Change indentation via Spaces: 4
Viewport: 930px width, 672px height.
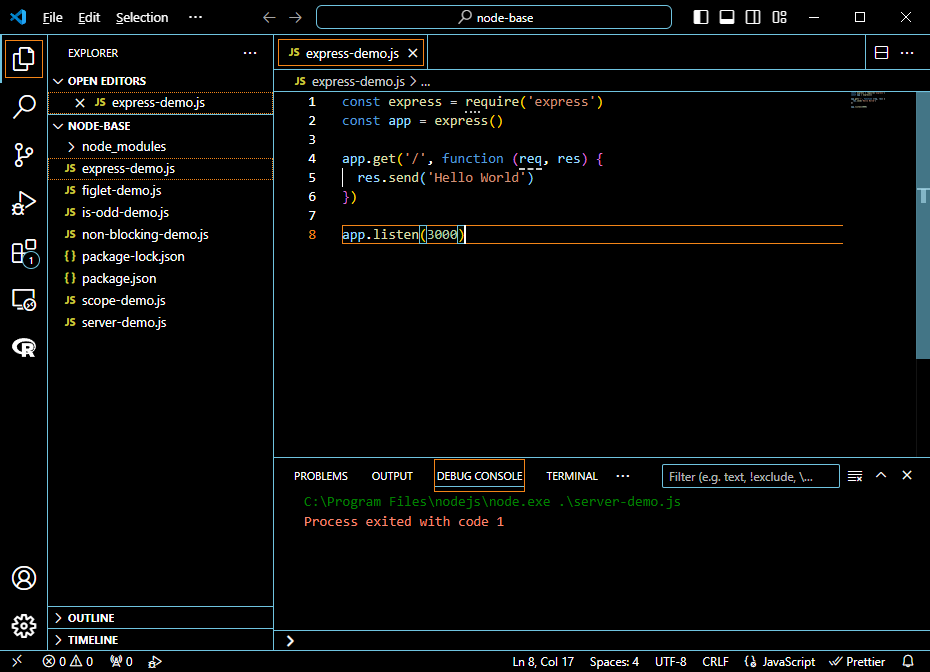point(614,661)
